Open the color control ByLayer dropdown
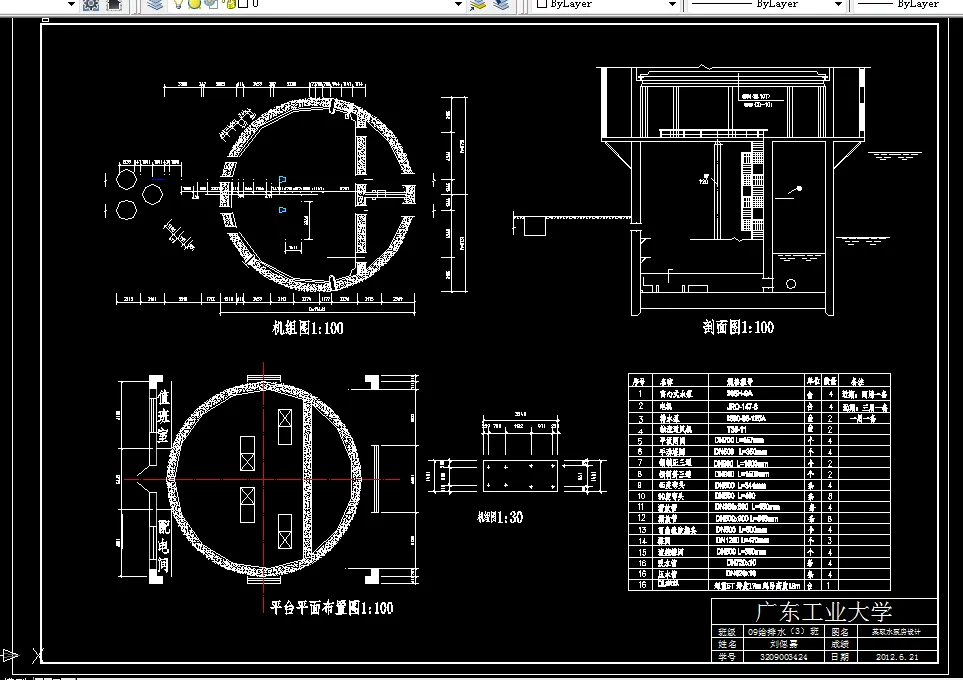This screenshot has height=680, width=963. point(672,4)
